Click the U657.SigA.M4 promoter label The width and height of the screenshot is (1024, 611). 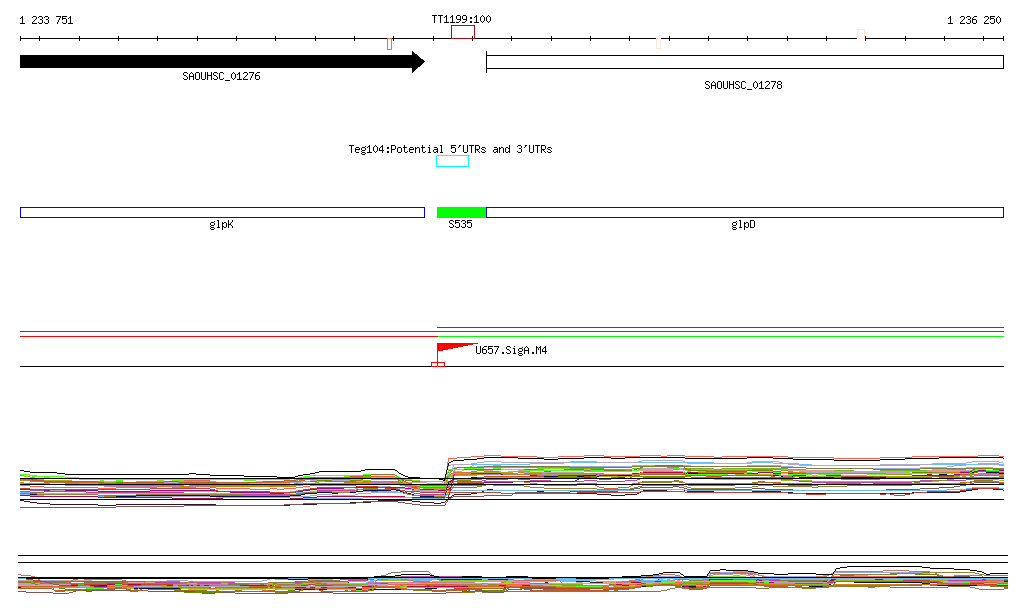click(511, 351)
